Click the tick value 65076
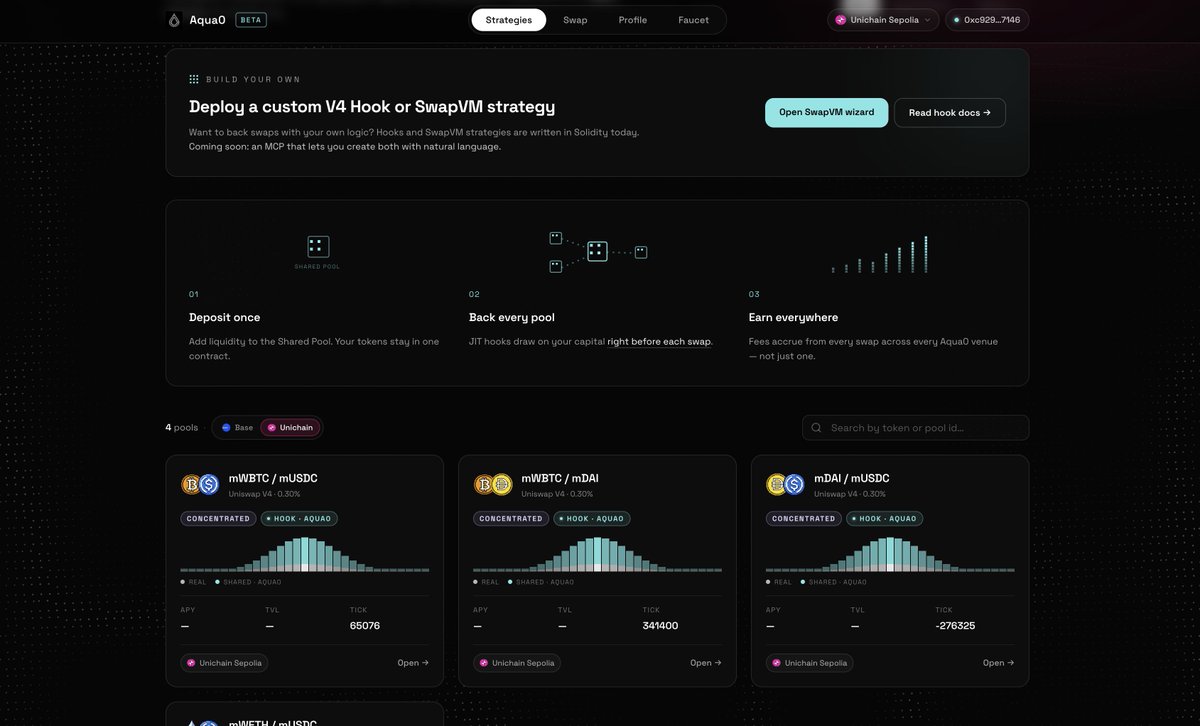Viewport: 1200px width, 726px height. pos(365,626)
